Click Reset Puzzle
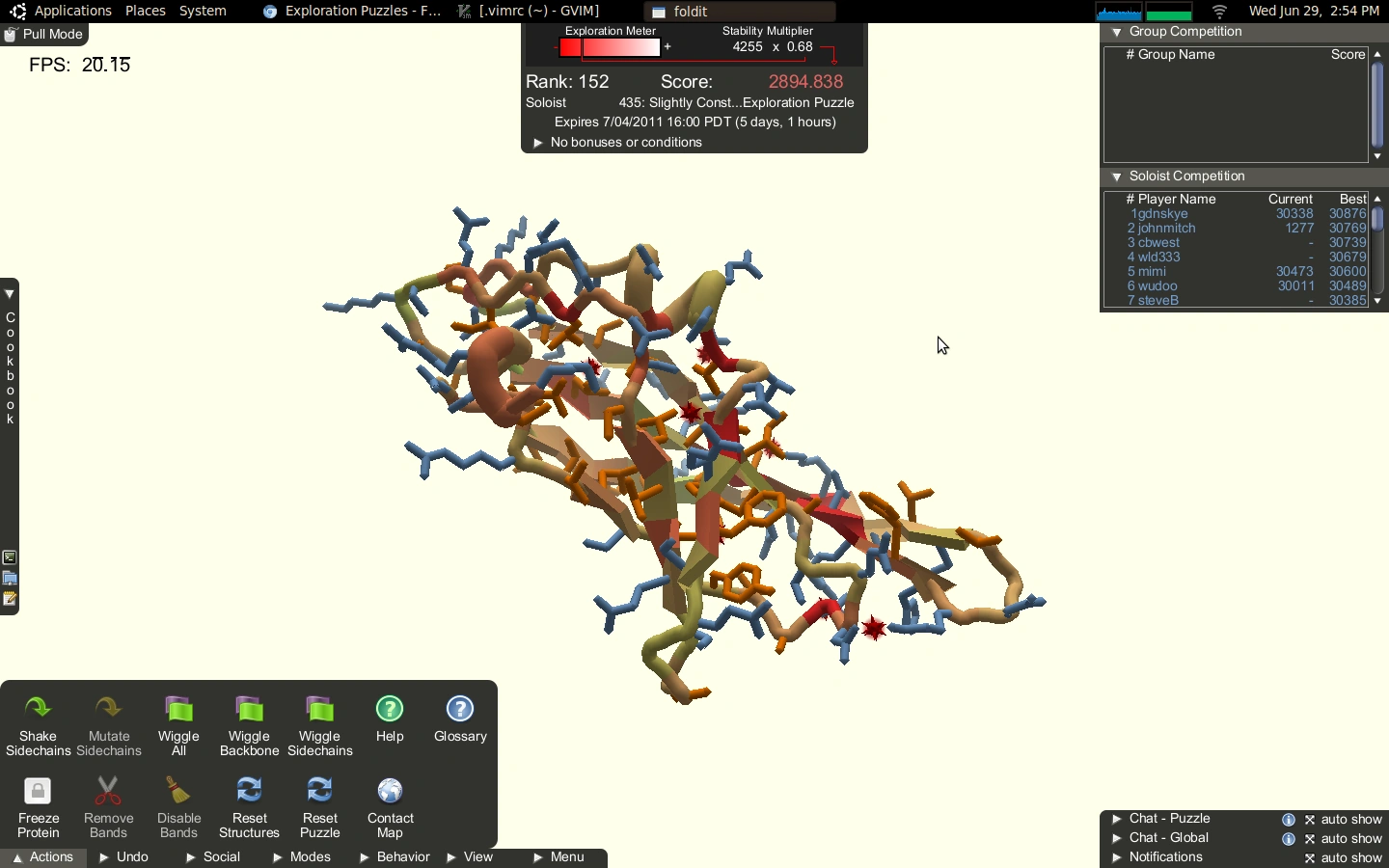Viewport: 1389px width, 868px height. pyautogui.click(x=320, y=806)
